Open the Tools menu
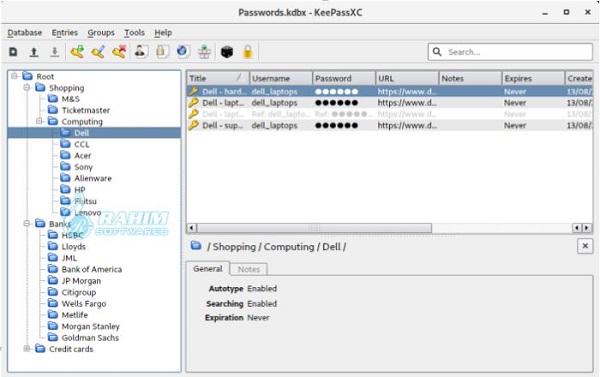Viewport: 600px width, 377px height. pos(134,33)
